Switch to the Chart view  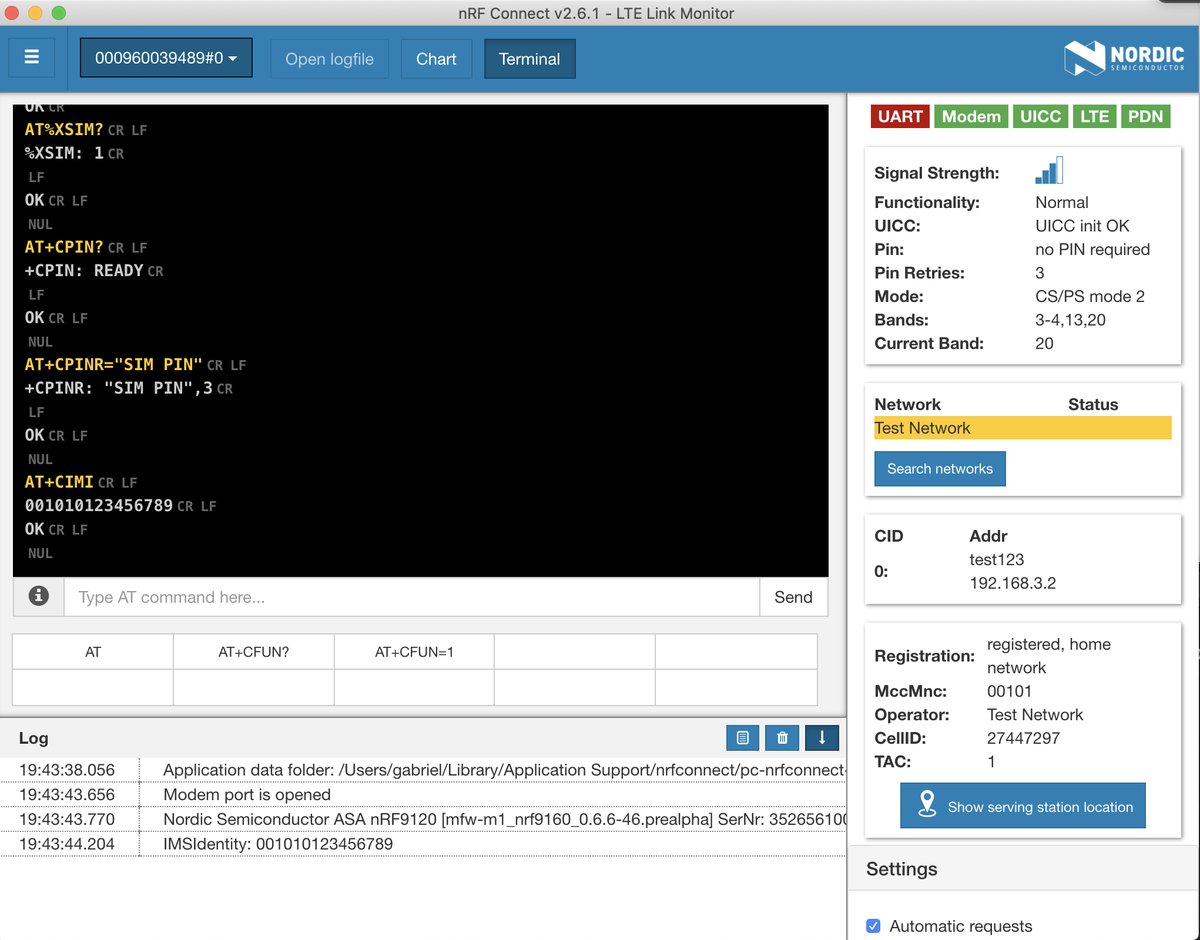[x=436, y=59]
